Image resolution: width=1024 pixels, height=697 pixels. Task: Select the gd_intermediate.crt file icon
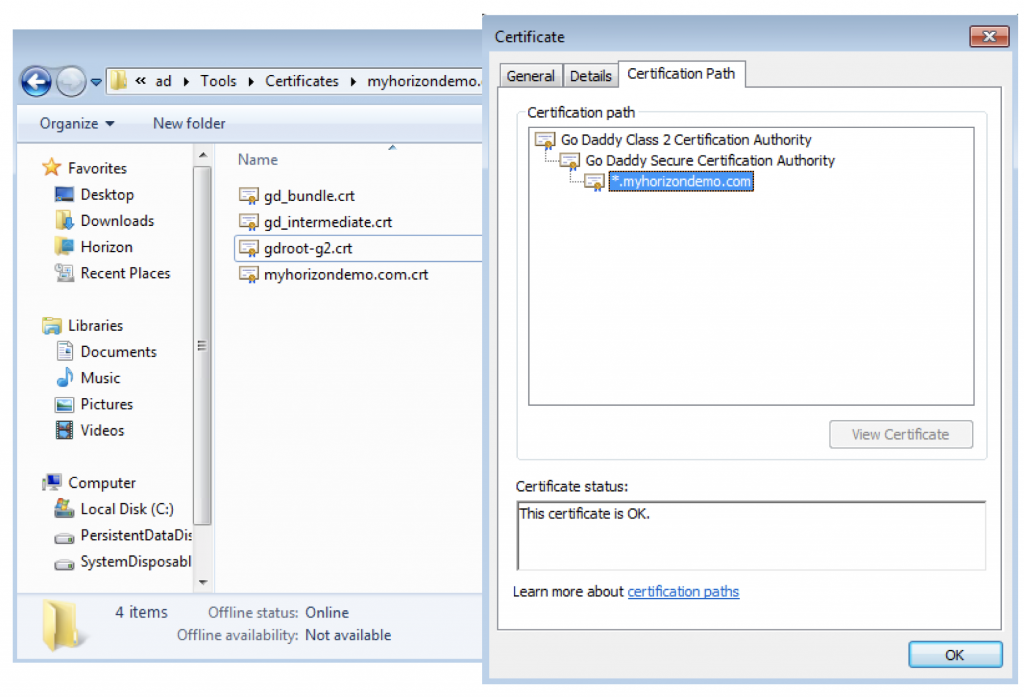[x=249, y=221]
